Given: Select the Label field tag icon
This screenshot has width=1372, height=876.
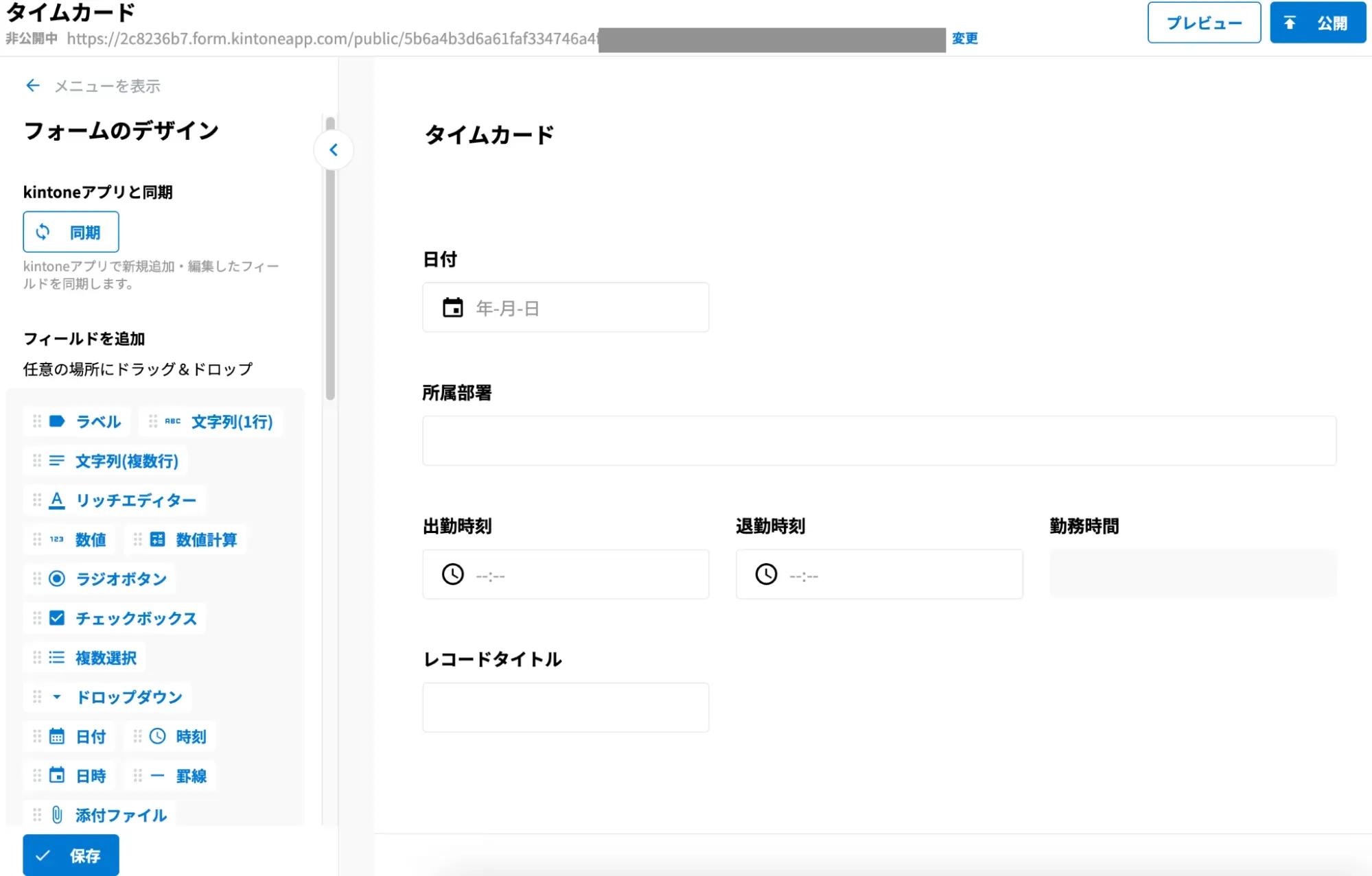Looking at the screenshot, I should (57, 421).
